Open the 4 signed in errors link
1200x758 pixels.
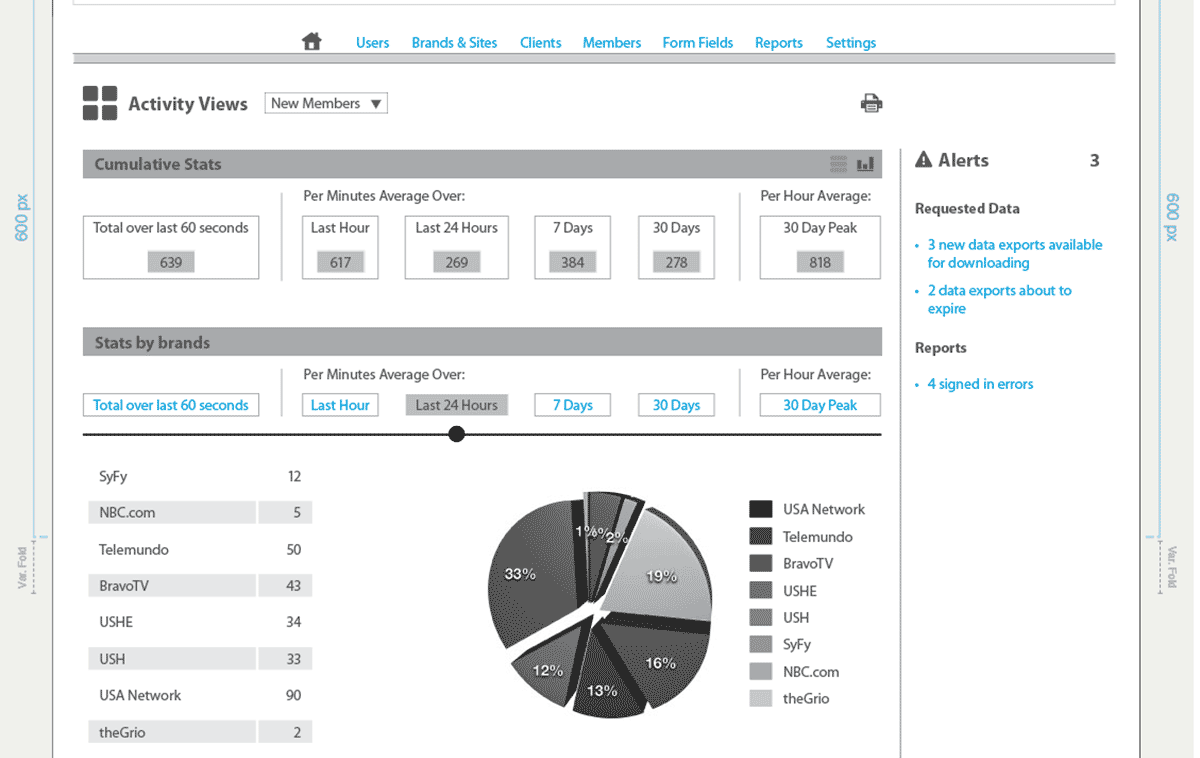pos(979,384)
